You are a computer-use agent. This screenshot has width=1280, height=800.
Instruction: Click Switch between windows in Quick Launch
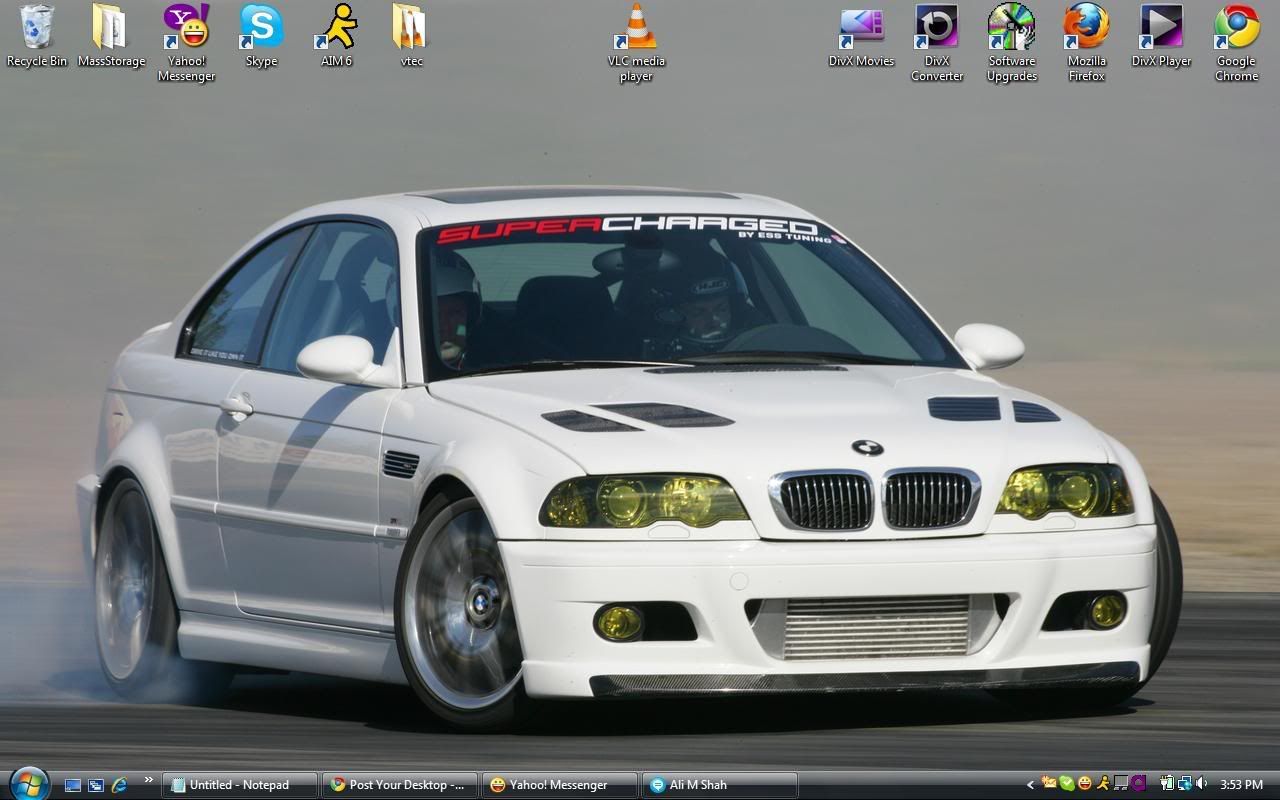point(96,785)
